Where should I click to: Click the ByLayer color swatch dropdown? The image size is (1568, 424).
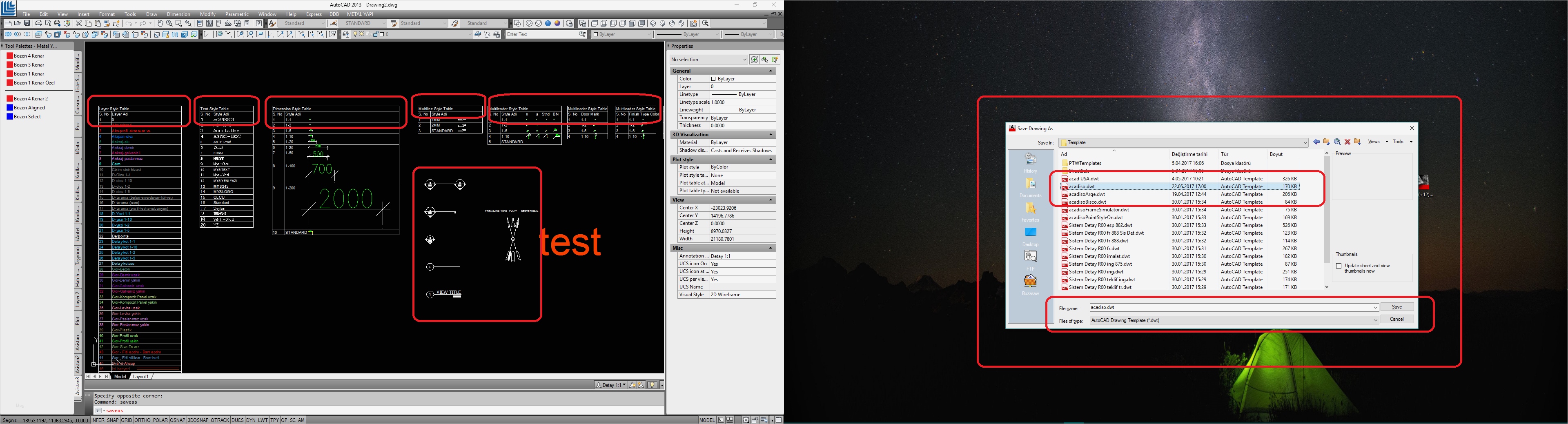click(x=648, y=35)
